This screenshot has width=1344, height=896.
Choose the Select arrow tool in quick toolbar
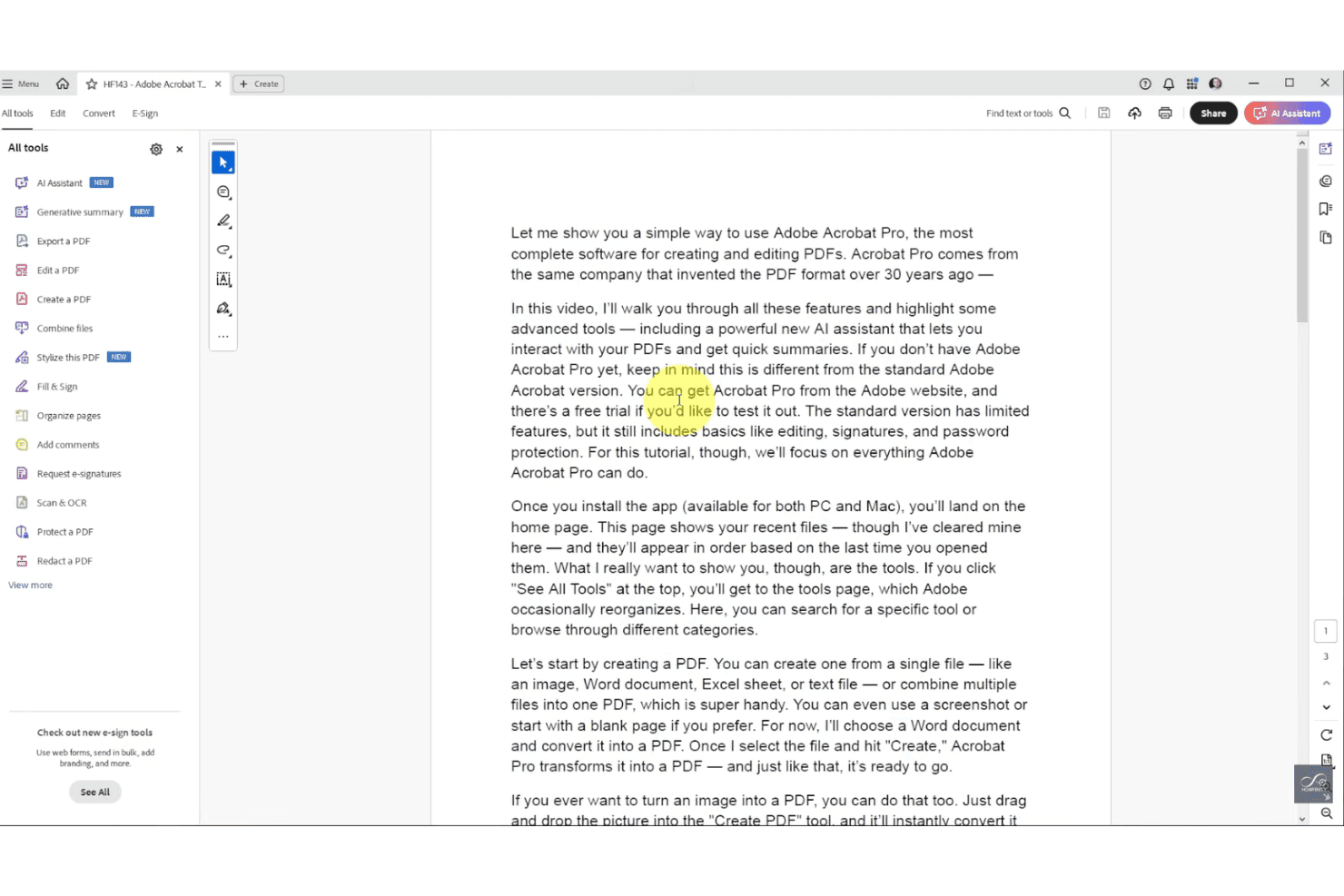(x=223, y=162)
